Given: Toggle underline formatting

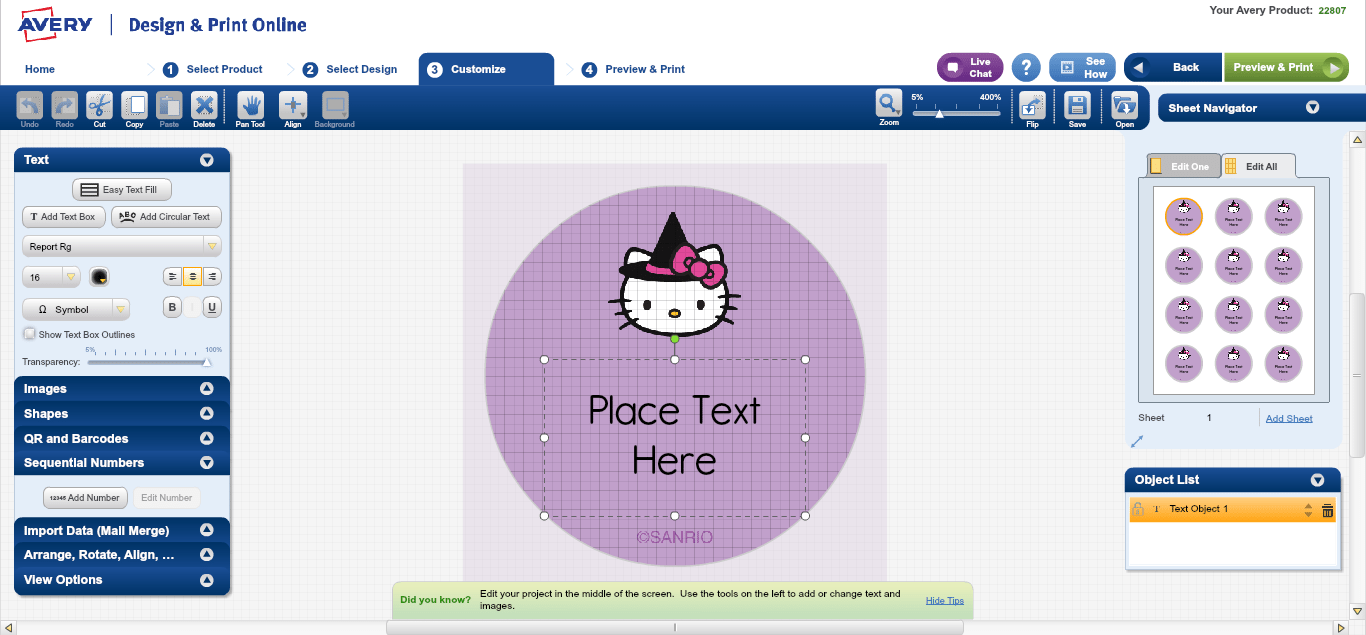Looking at the screenshot, I should (212, 308).
